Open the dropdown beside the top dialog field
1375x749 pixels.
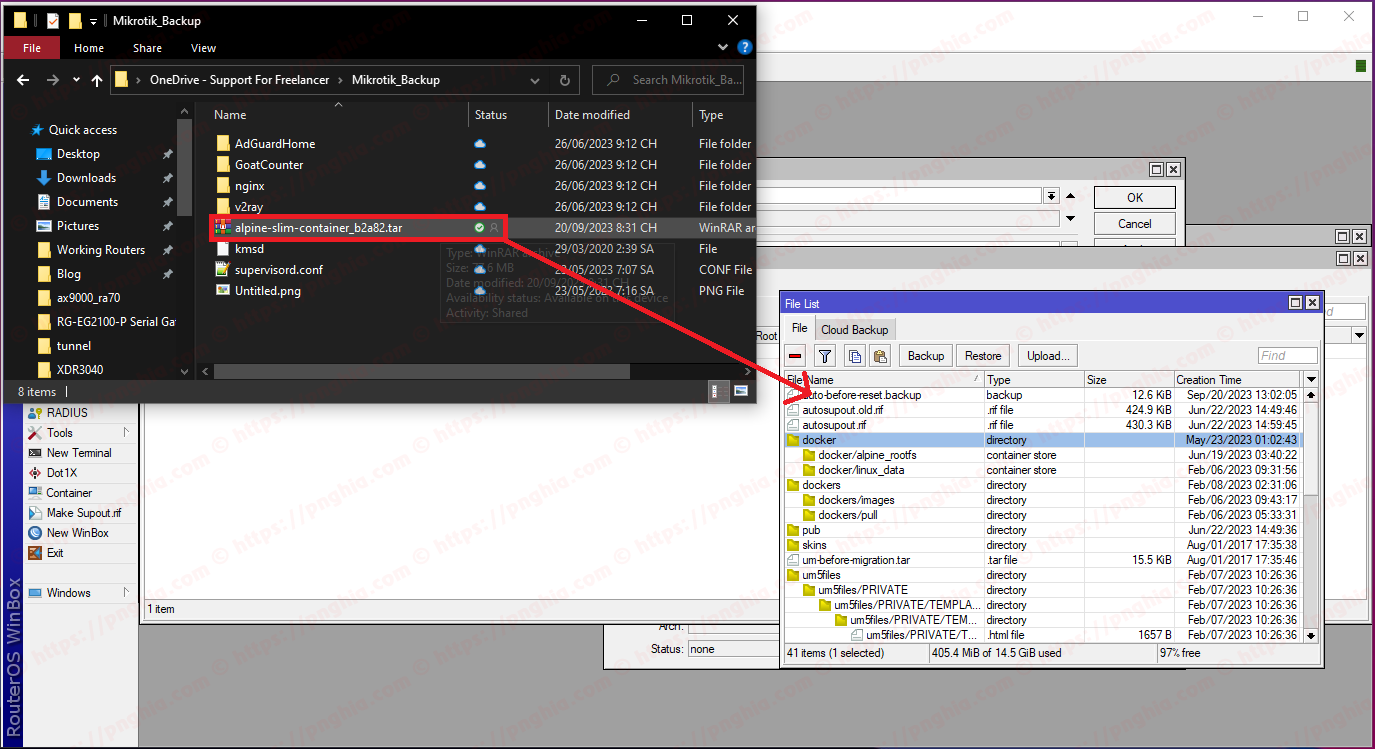1051,196
